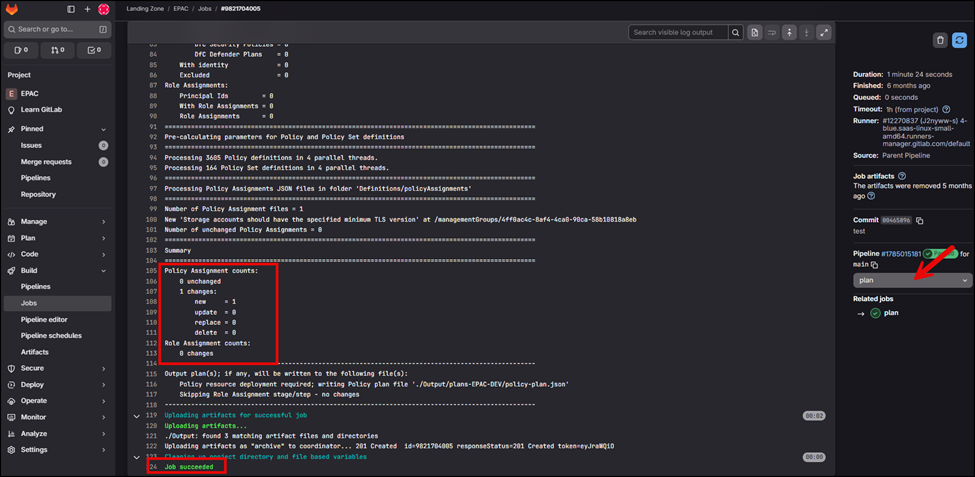Open the GitLab logo home link
This screenshot has height=477, width=975.
[x=12, y=9]
